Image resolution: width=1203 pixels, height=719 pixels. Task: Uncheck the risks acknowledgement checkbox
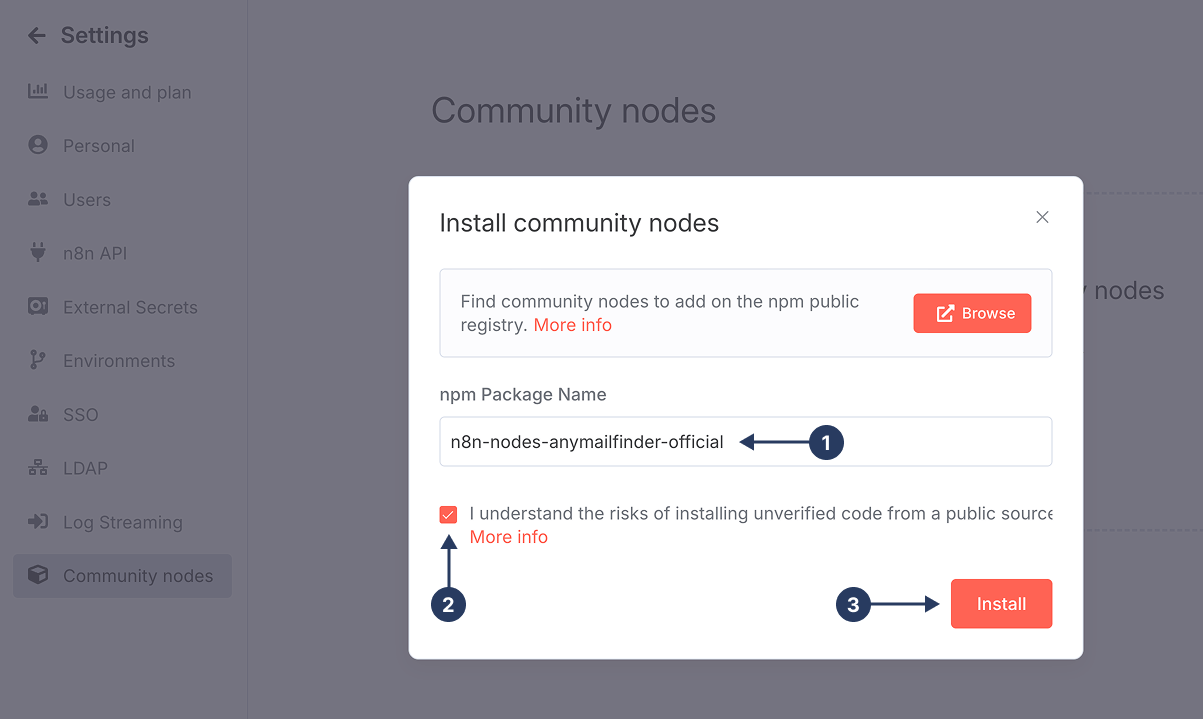(x=448, y=515)
